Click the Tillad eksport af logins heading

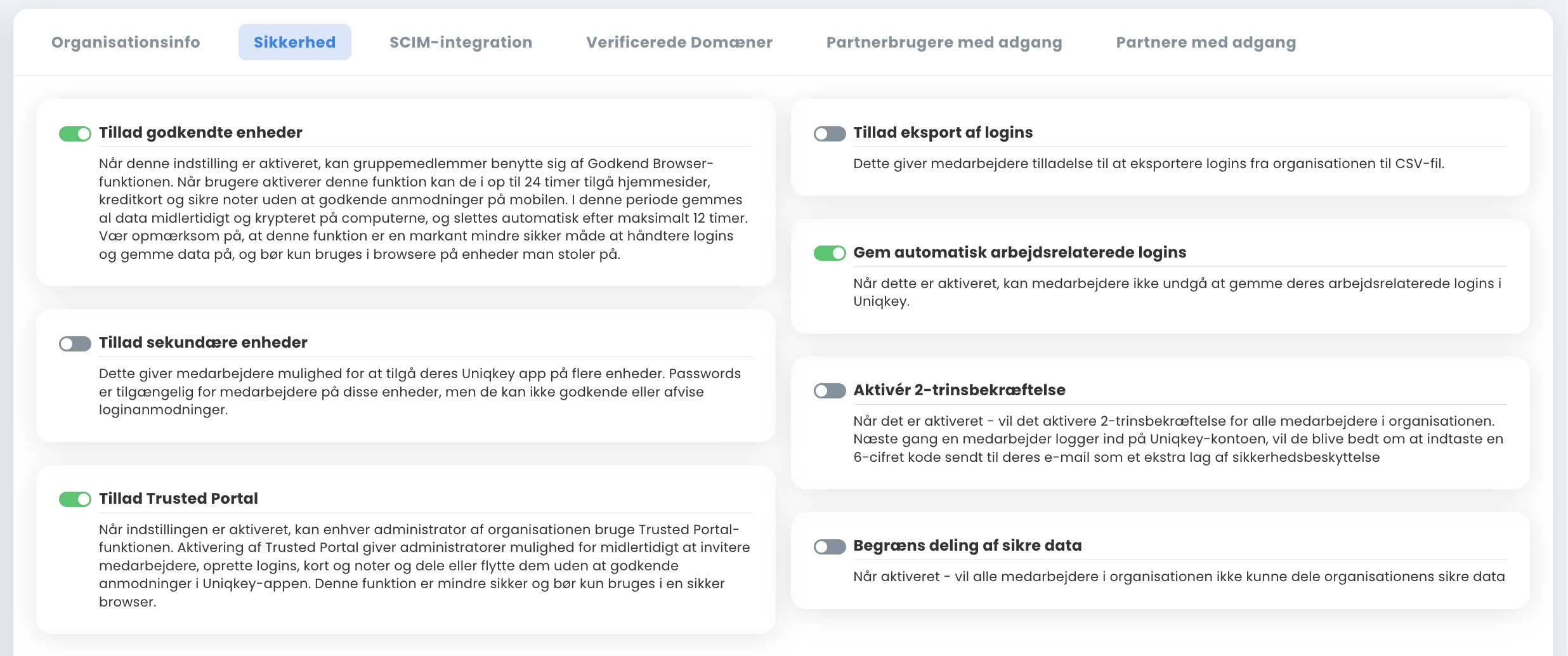pos(943,133)
